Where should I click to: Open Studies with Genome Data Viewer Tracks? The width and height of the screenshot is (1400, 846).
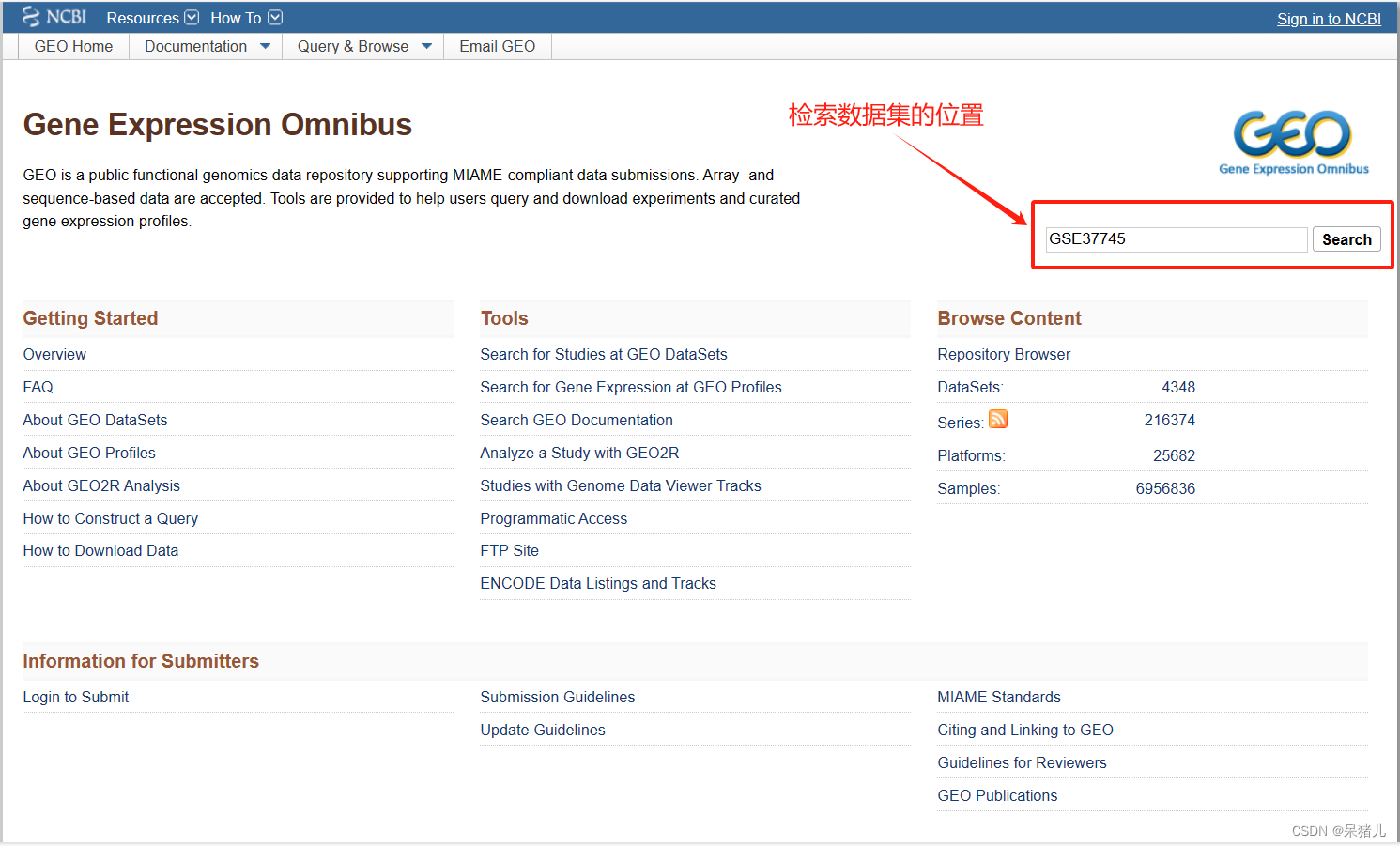tap(621, 485)
